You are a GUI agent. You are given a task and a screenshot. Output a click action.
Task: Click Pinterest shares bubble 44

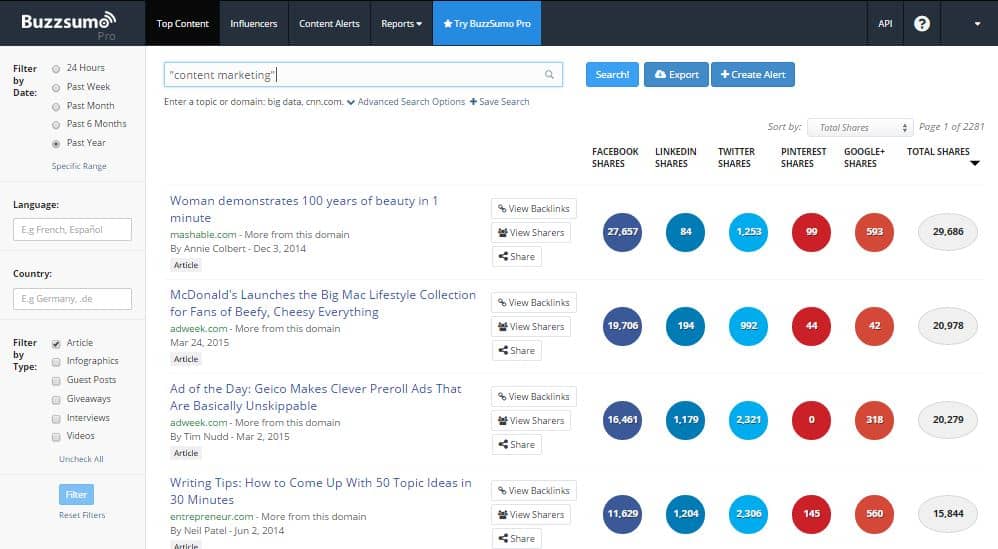coord(812,326)
